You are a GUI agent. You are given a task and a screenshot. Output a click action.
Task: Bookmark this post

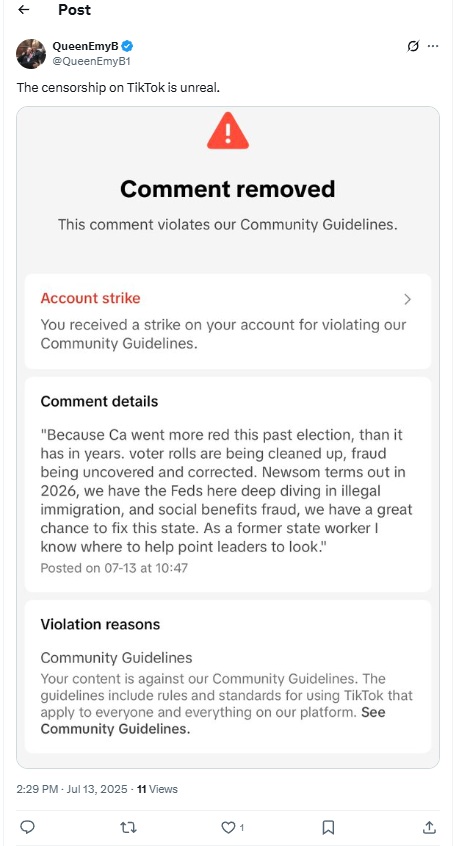(329, 827)
